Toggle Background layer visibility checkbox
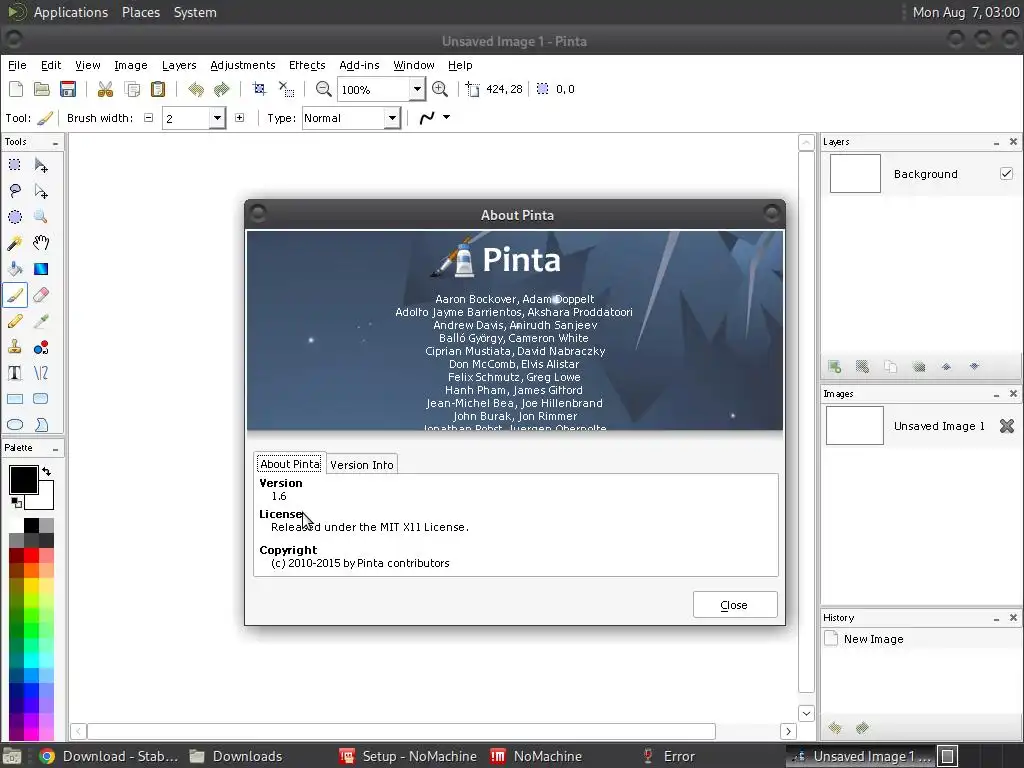This screenshot has height=768, width=1024. (1006, 174)
